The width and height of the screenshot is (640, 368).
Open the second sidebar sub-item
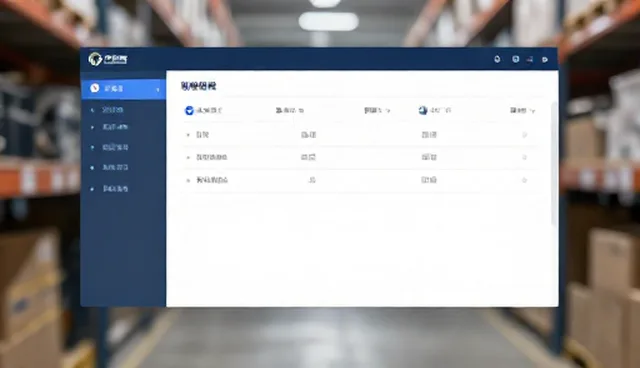[x=115, y=127]
